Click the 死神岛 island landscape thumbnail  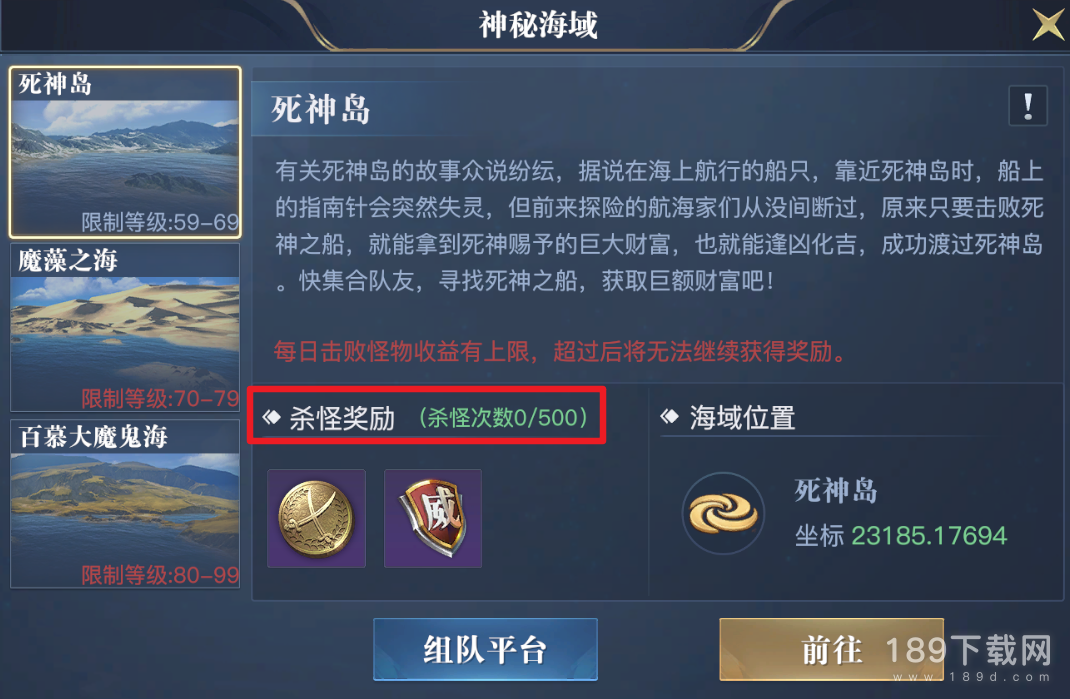click(125, 158)
